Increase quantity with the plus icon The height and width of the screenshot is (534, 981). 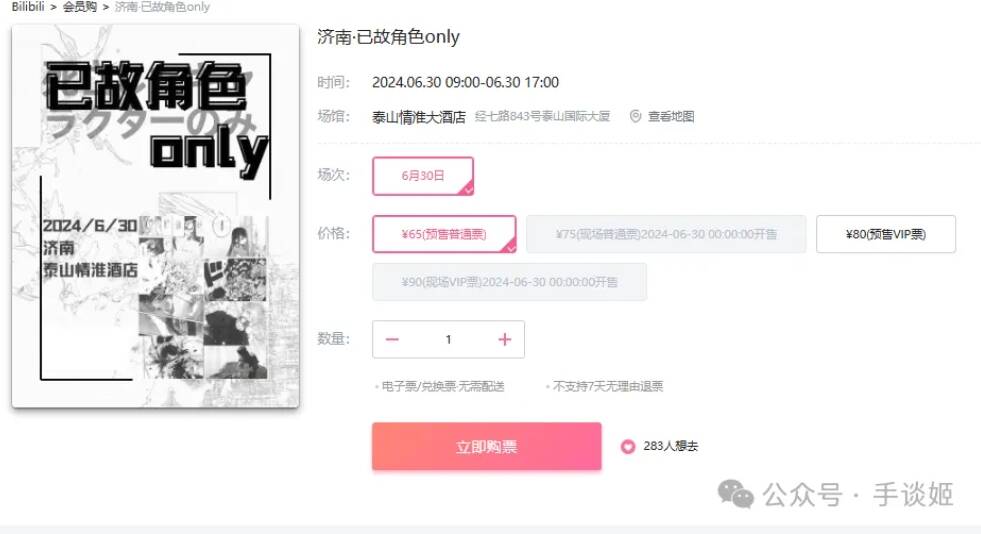pyautogui.click(x=505, y=340)
